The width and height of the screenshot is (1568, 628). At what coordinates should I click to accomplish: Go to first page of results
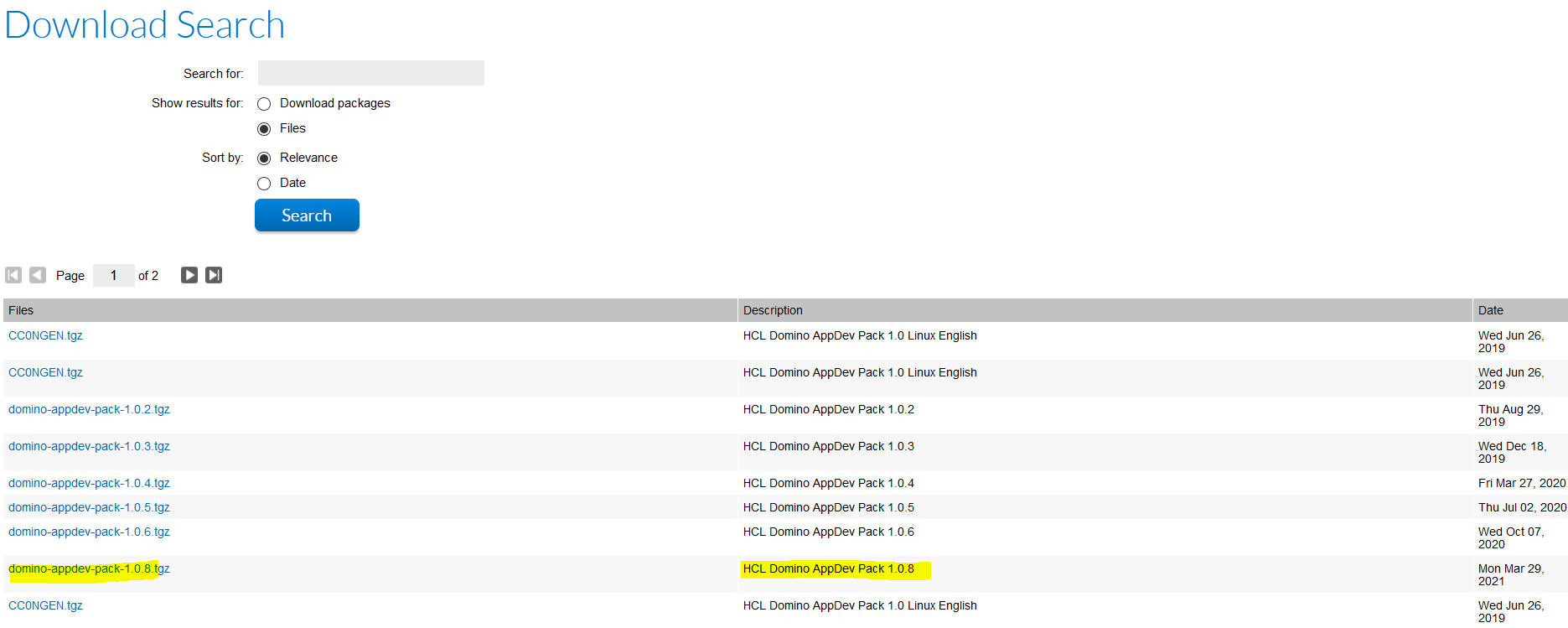(x=13, y=275)
